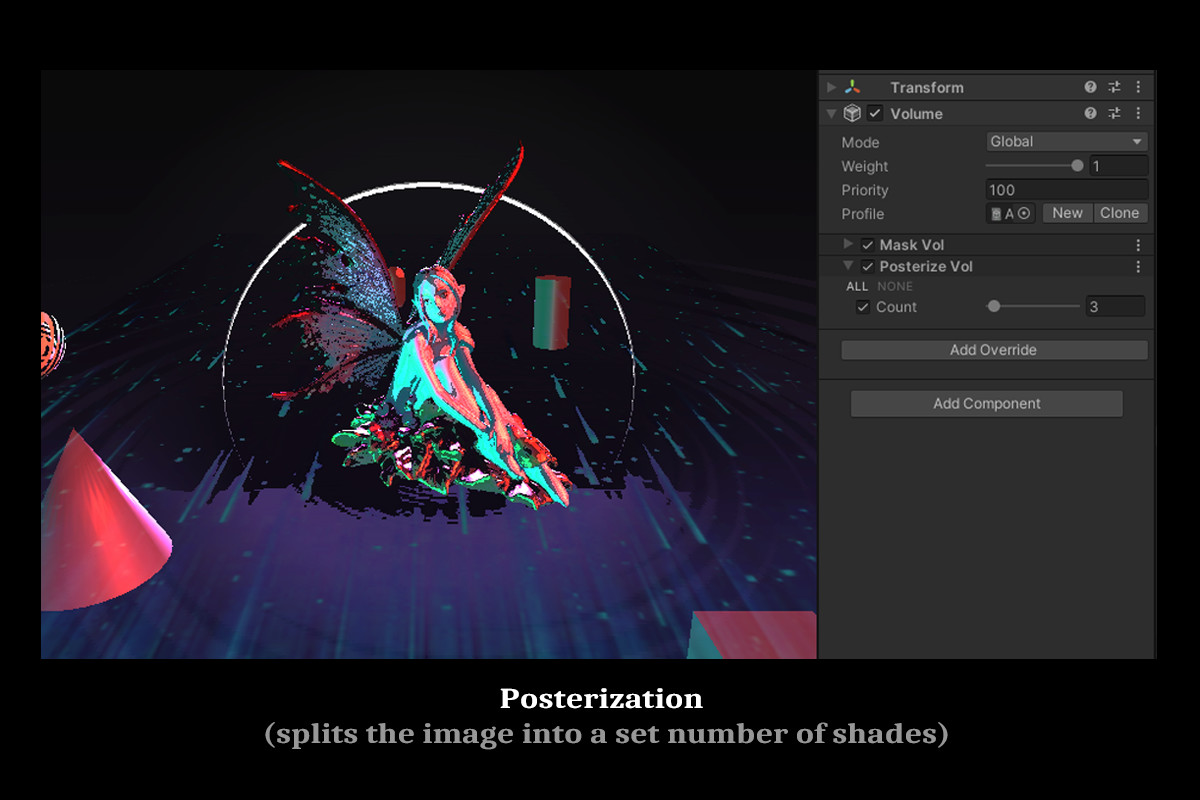This screenshot has height=800, width=1200.
Task: Collapse the Posterize Vol override
Action: click(848, 266)
